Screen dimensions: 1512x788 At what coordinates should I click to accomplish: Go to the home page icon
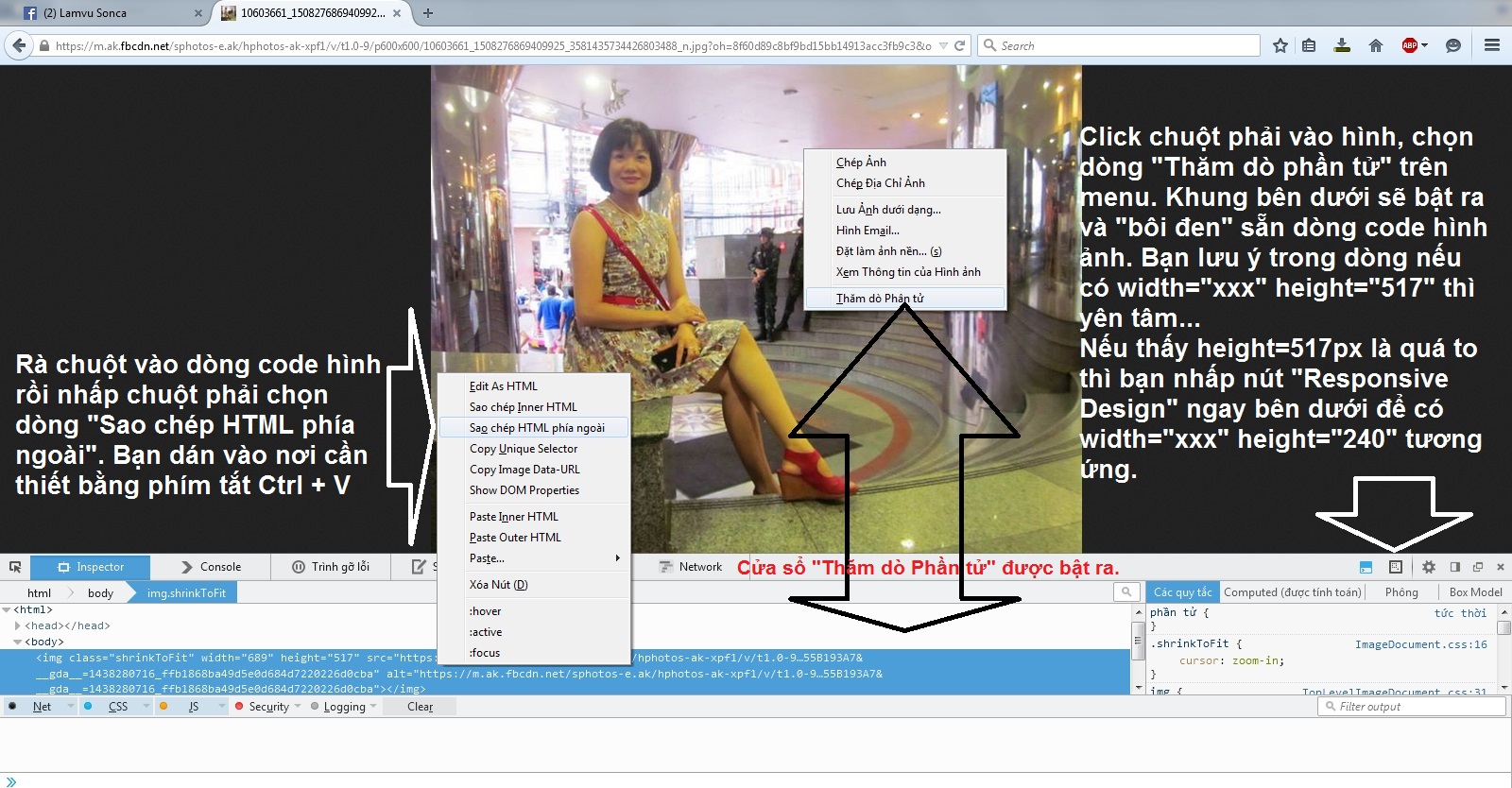[1376, 45]
